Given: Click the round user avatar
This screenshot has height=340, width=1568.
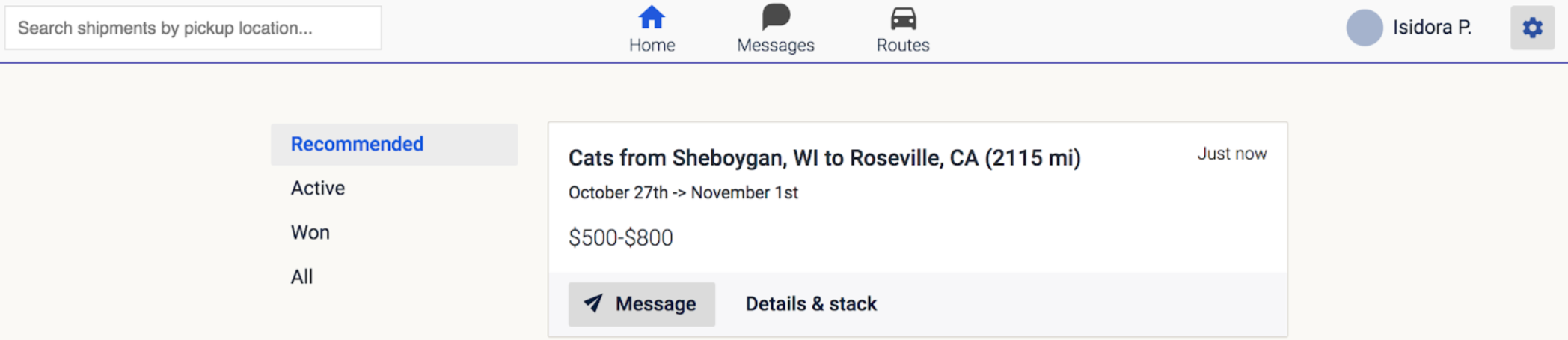Looking at the screenshot, I should click(x=1364, y=28).
